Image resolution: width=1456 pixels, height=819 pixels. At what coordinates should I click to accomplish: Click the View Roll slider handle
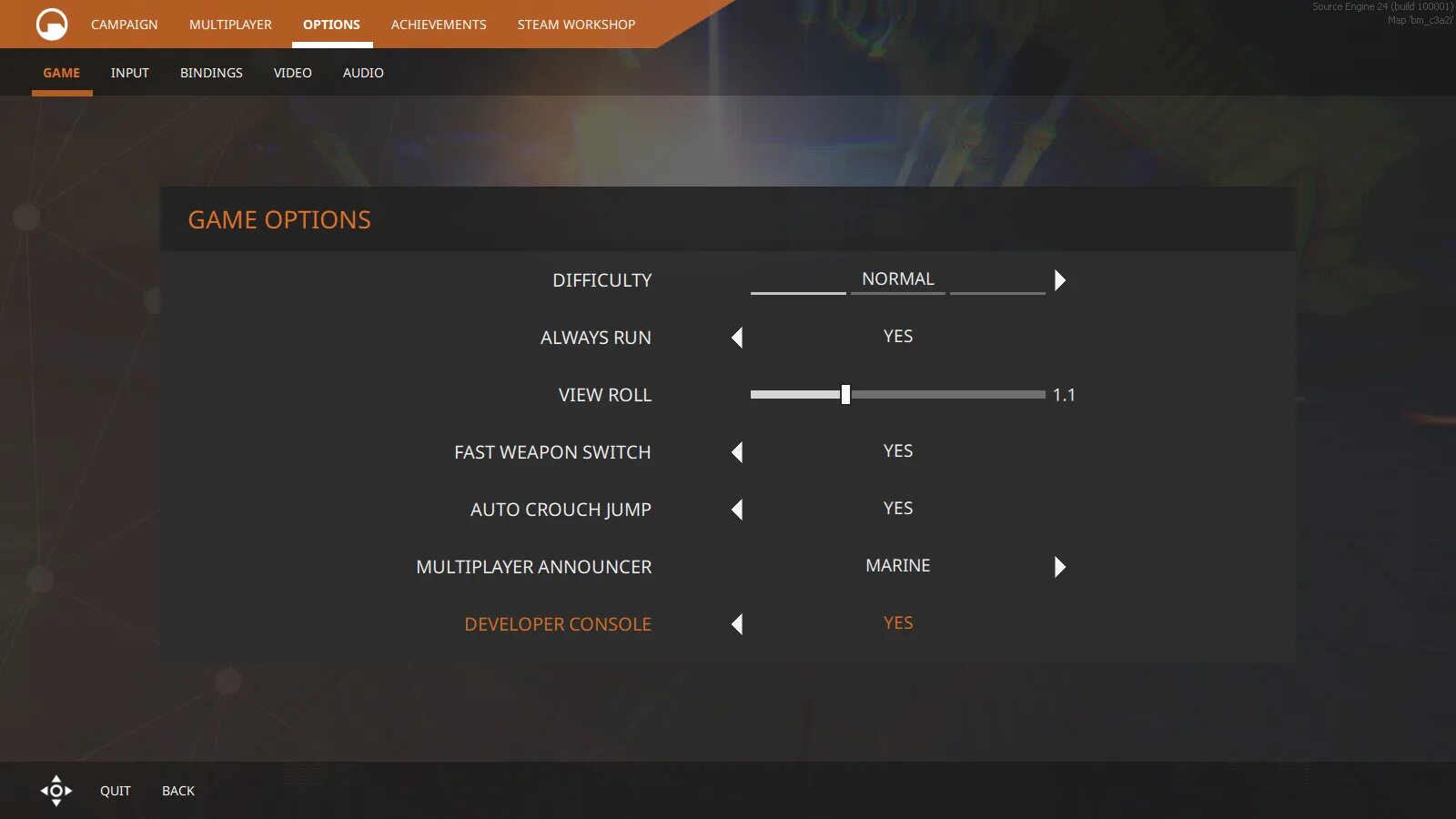[845, 394]
